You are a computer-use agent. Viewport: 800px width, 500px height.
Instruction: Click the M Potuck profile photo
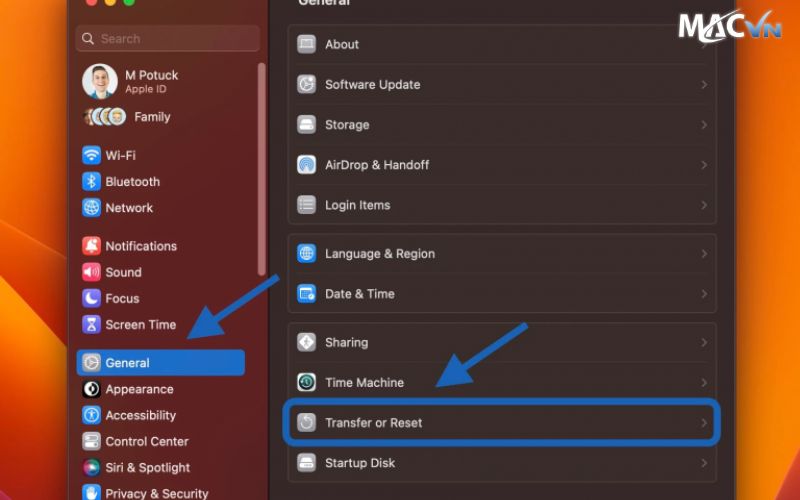coord(100,81)
